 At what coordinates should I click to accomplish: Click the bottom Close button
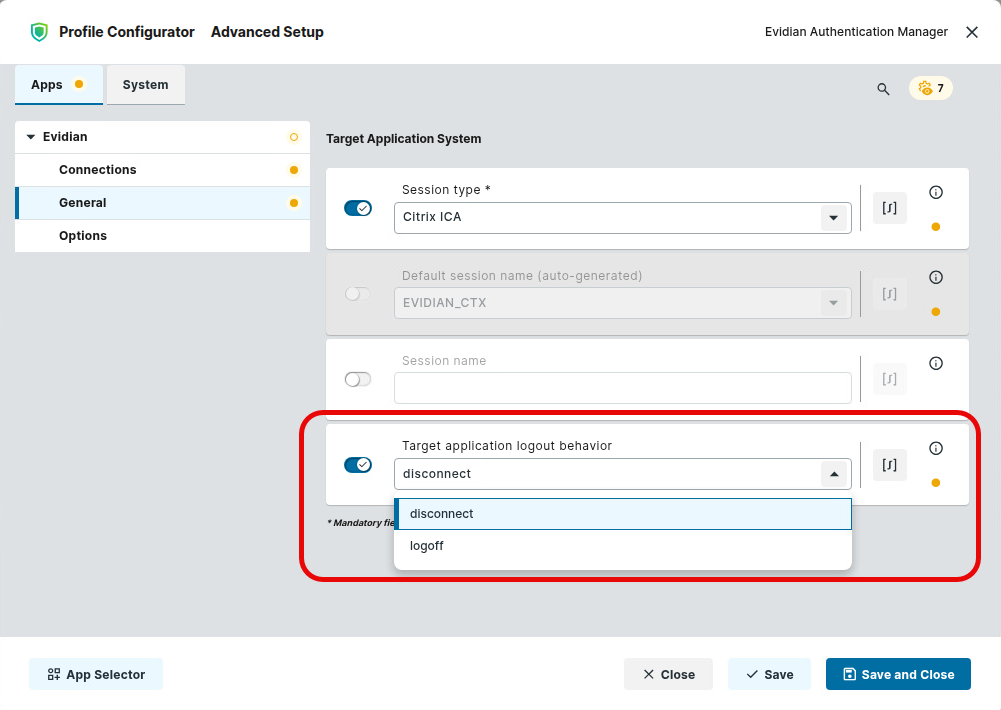click(668, 674)
